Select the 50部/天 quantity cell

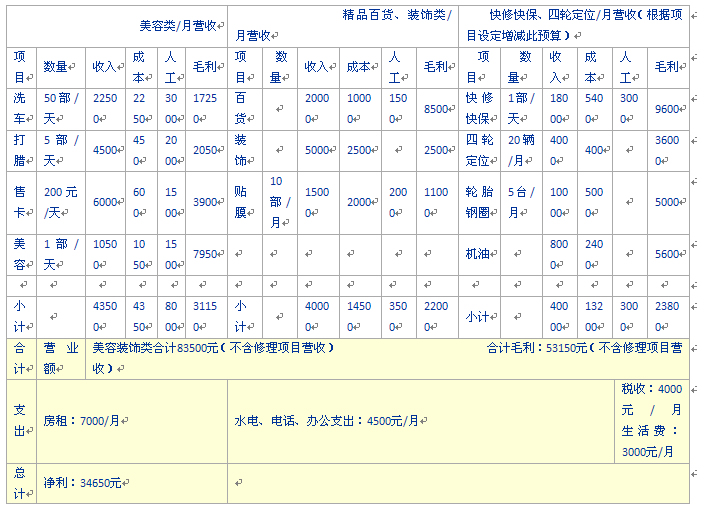(62, 109)
